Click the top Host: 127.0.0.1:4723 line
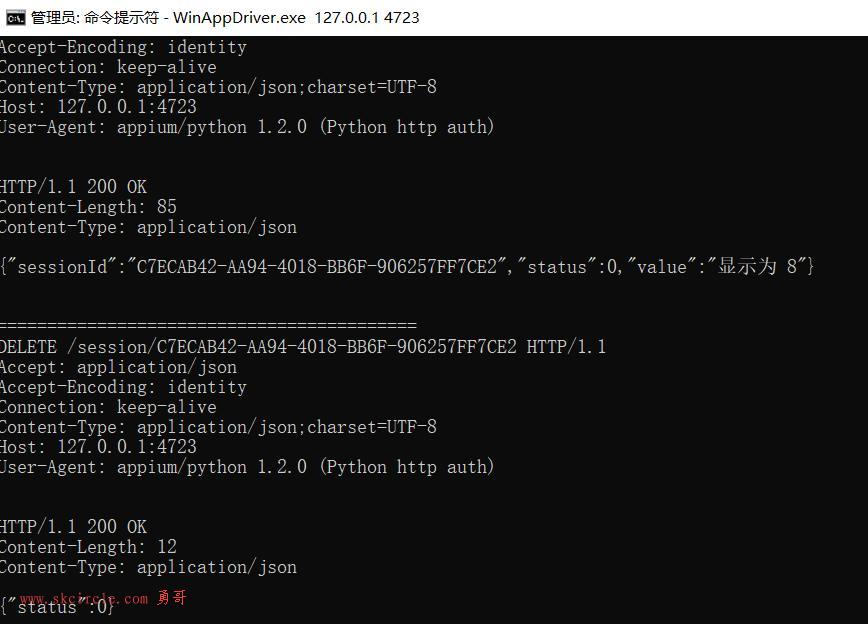Viewport: 868px width, 624px height. tap(99, 107)
